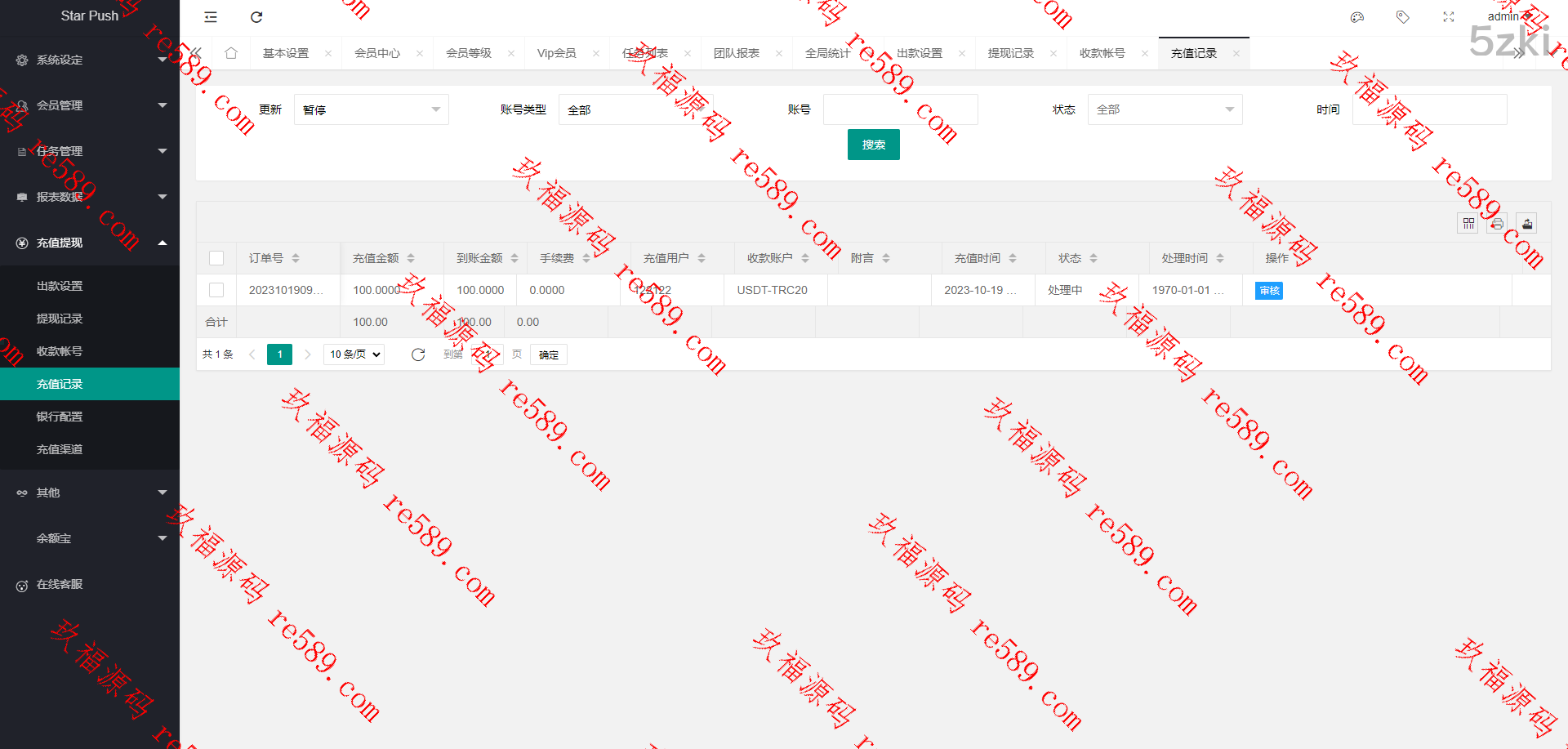Image resolution: width=1568 pixels, height=749 pixels.
Task: Go to previous page arrow
Action: tap(252, 354)
